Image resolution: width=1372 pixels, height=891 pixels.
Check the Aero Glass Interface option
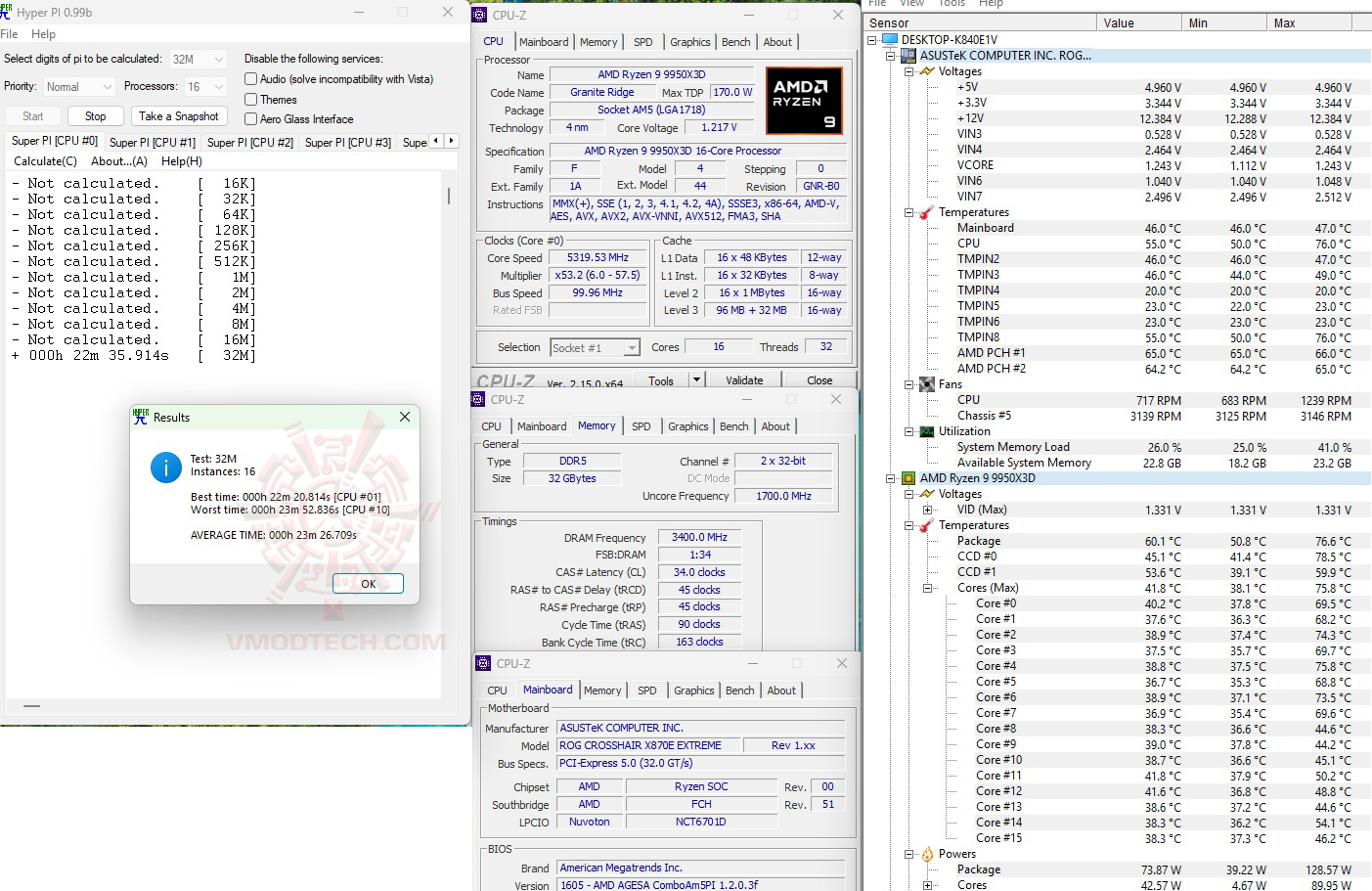(x=251, y=118)
